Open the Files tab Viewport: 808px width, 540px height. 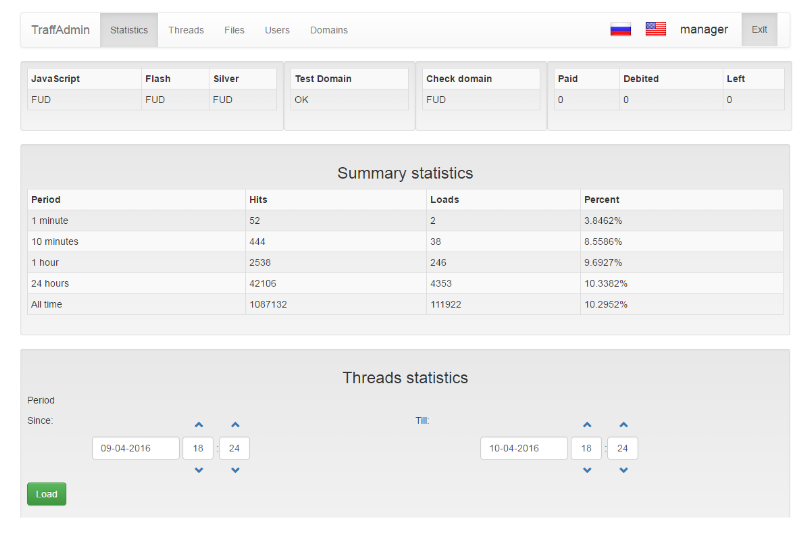tap(234, 30)
